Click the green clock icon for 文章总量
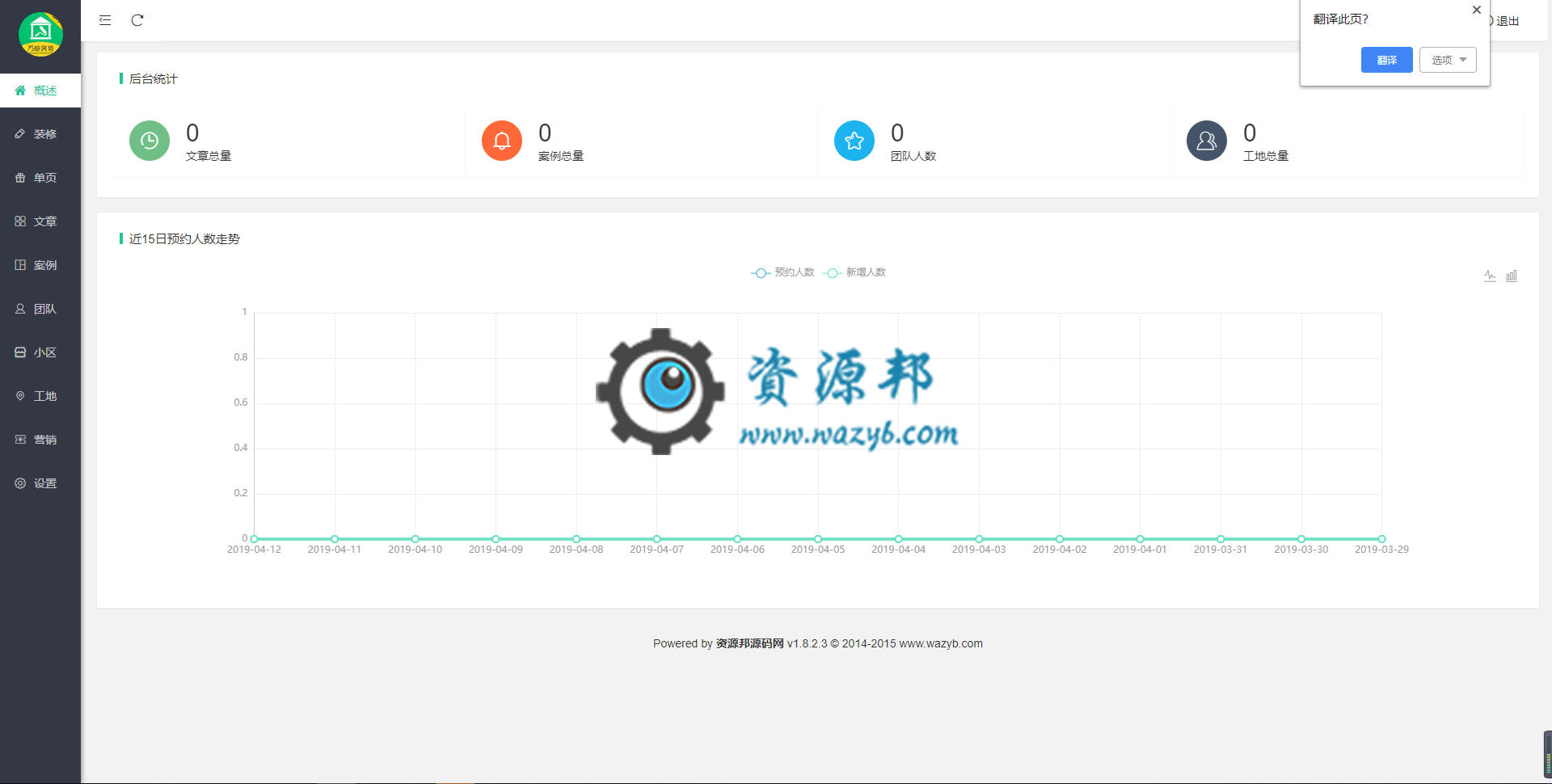1552x784 pixels. [150, 141]
